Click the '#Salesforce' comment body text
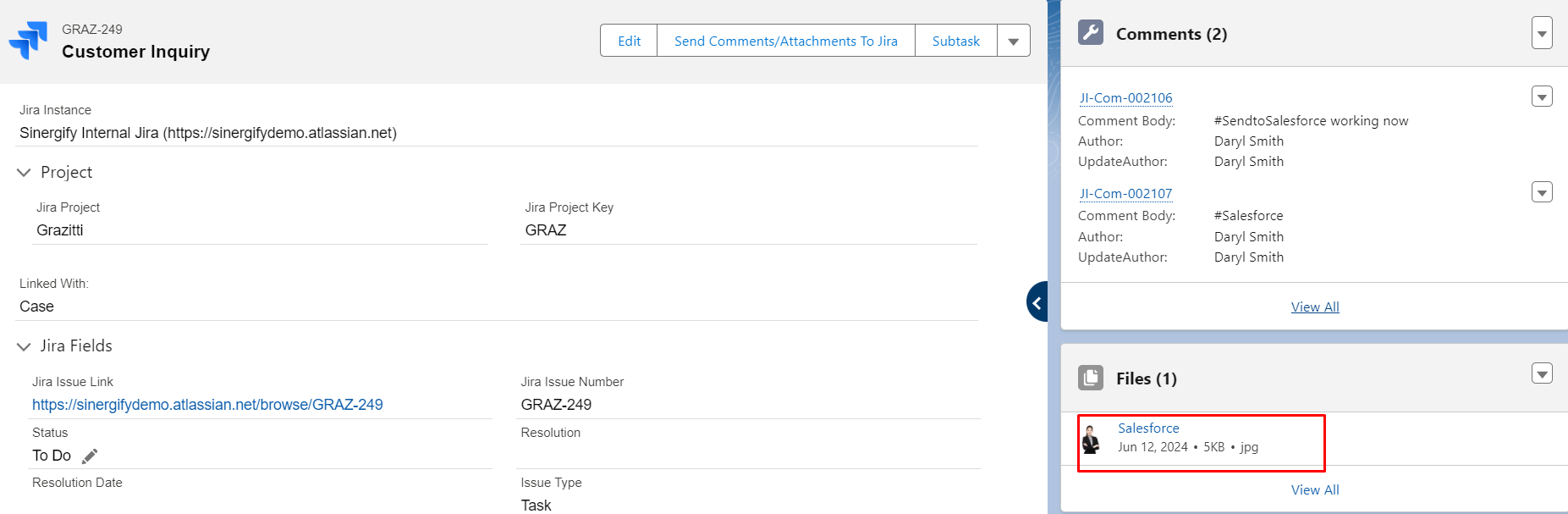 tap(1248, 216)
